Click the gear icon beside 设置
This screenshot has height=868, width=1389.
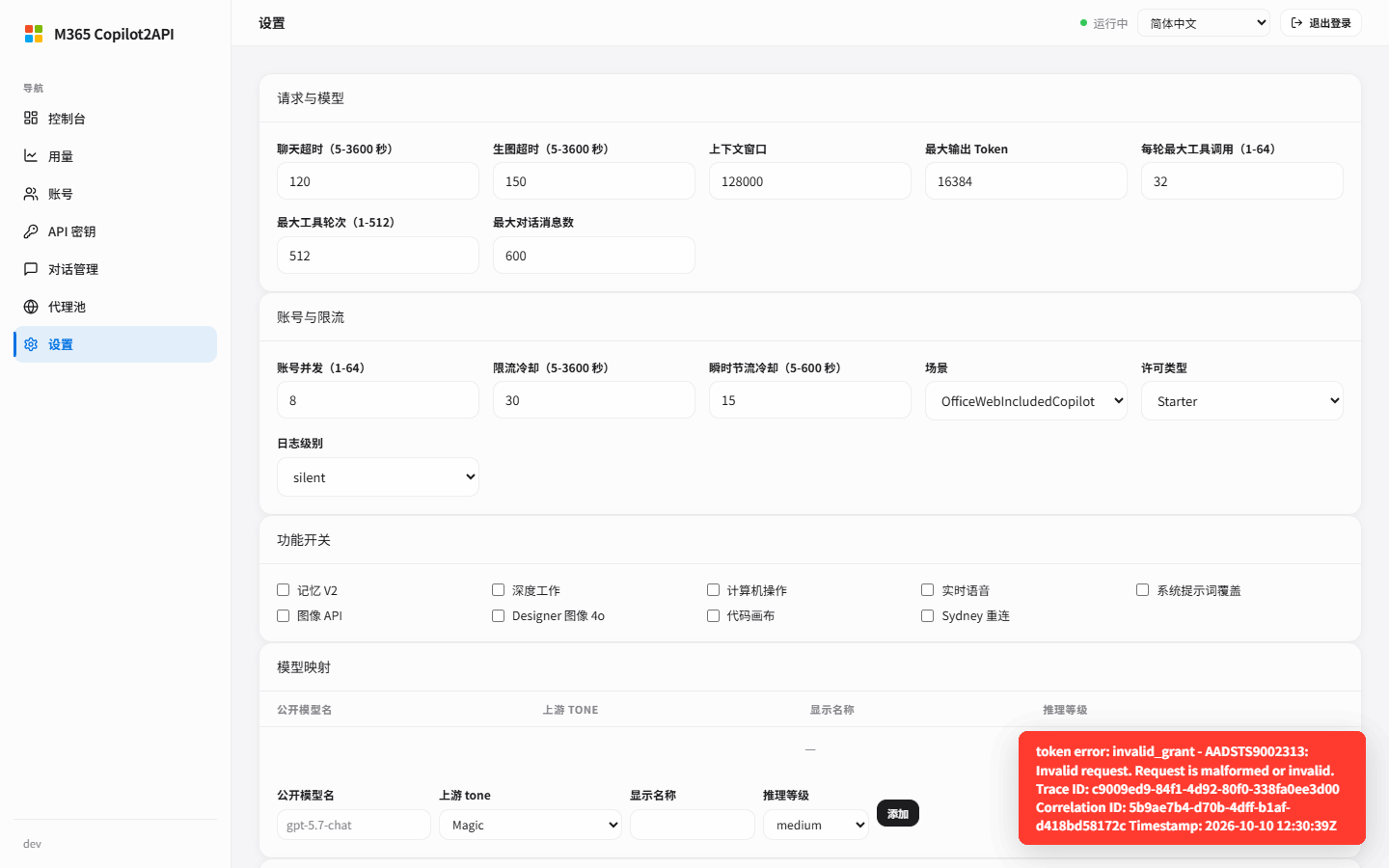click(31, 343)
